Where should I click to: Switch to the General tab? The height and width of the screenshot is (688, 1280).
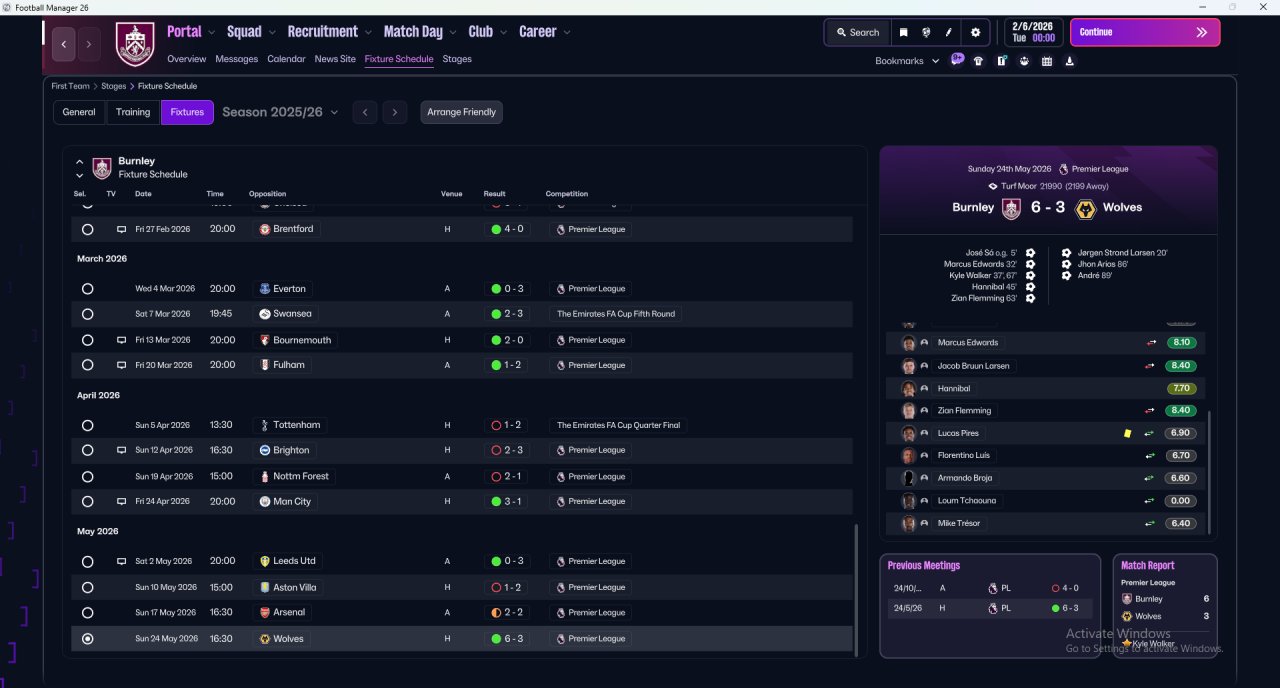(x=79, y=112)
